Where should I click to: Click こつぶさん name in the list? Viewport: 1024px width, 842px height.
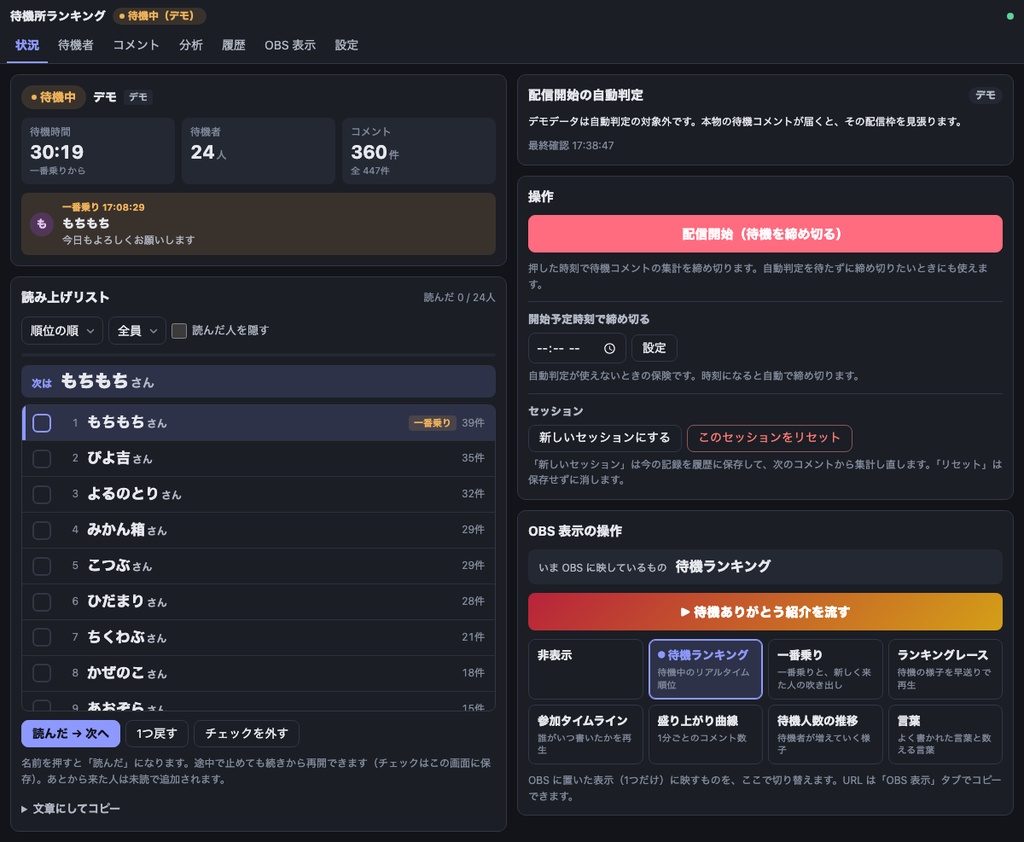[120, 566]
